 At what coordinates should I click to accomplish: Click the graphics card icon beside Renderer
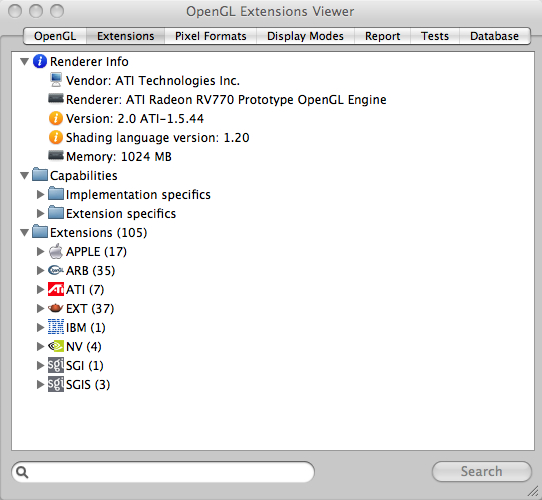coord(56,99)
